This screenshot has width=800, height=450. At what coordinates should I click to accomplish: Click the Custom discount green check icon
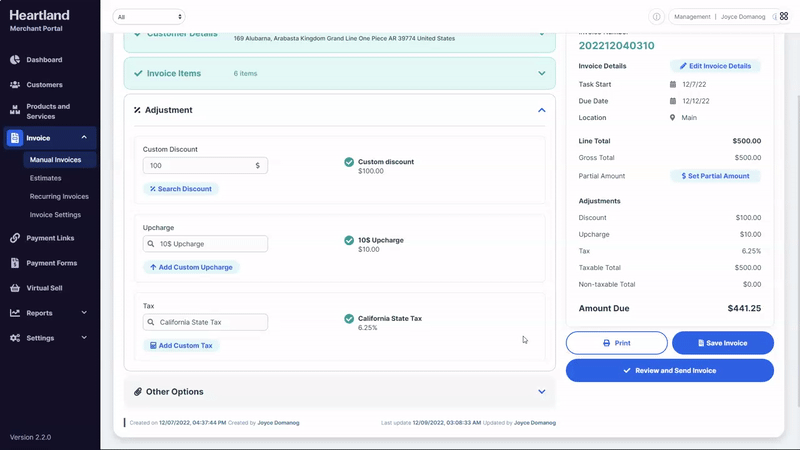click(x=349, y=162)
